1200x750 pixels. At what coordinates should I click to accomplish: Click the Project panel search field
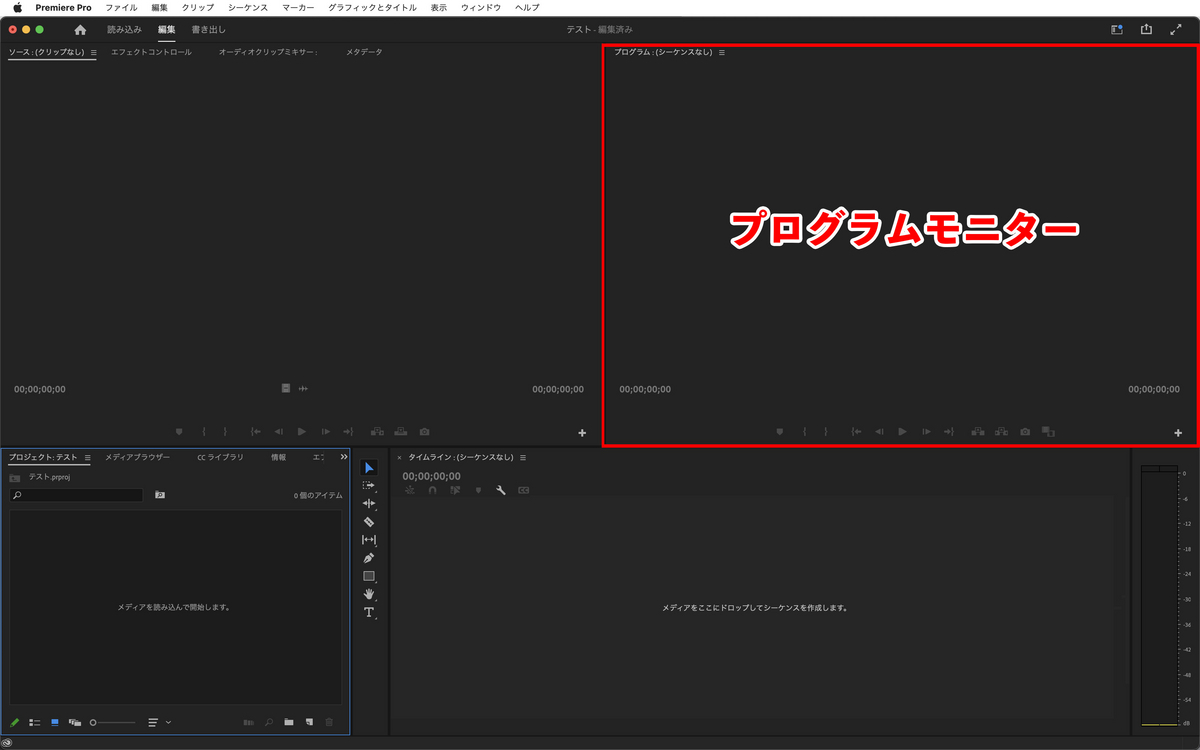pos(77,495)
